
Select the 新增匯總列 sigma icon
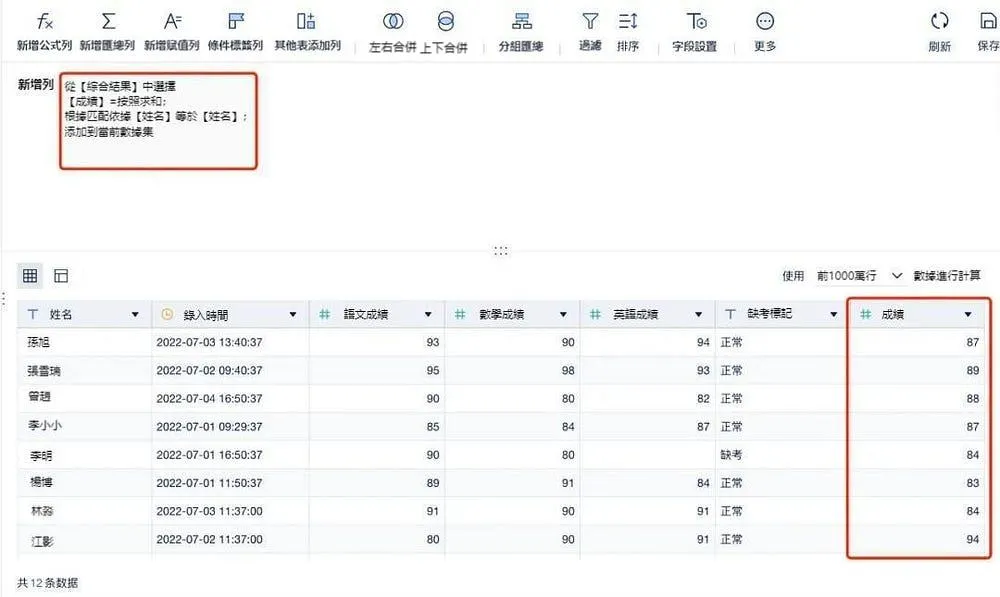[x=108, y=21]
